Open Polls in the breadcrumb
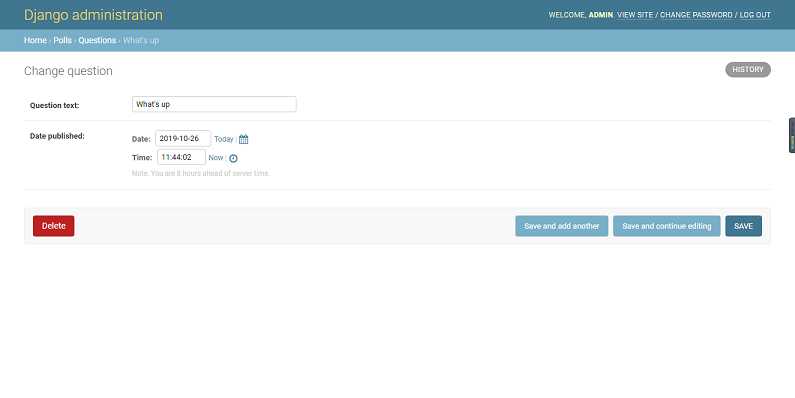This screenshot has width=795, height=398. [62, 40]
